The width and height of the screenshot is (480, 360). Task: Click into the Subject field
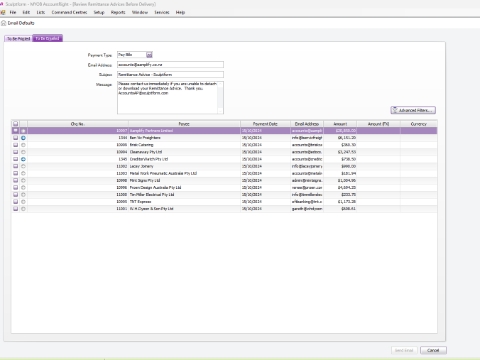pos(170,75)
